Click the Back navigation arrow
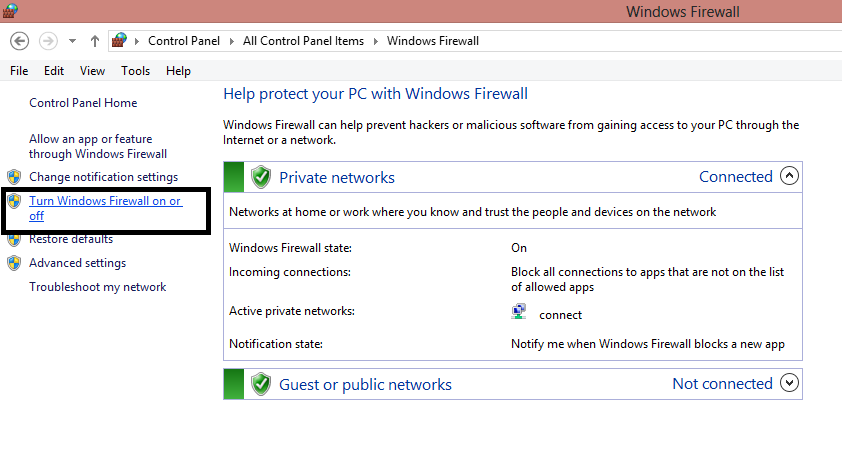The height and width of the screenshot is (460, 842). click(20, 41)
